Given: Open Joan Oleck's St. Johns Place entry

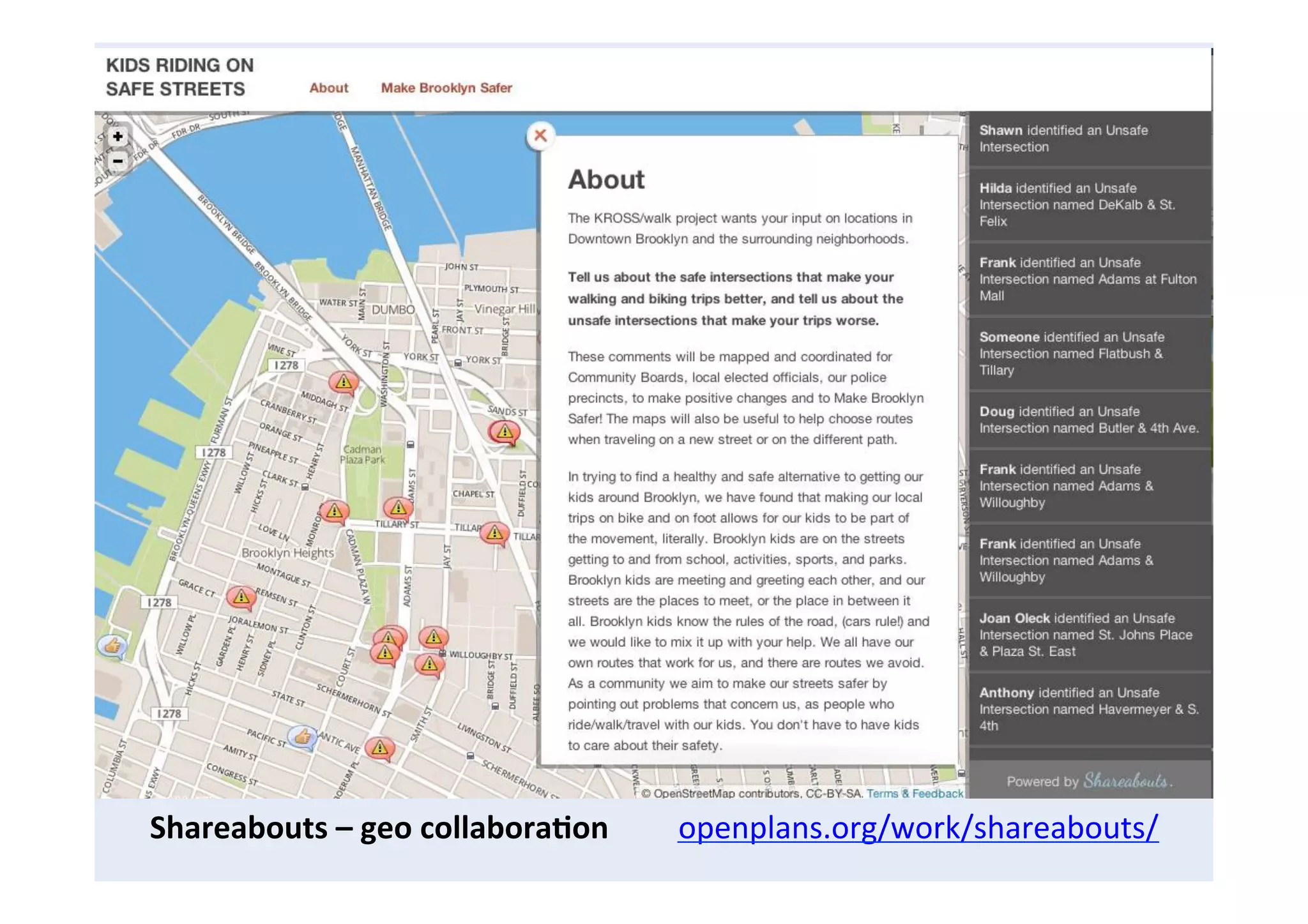Looking at the screenshot, I should click(x=1090, y=635).
